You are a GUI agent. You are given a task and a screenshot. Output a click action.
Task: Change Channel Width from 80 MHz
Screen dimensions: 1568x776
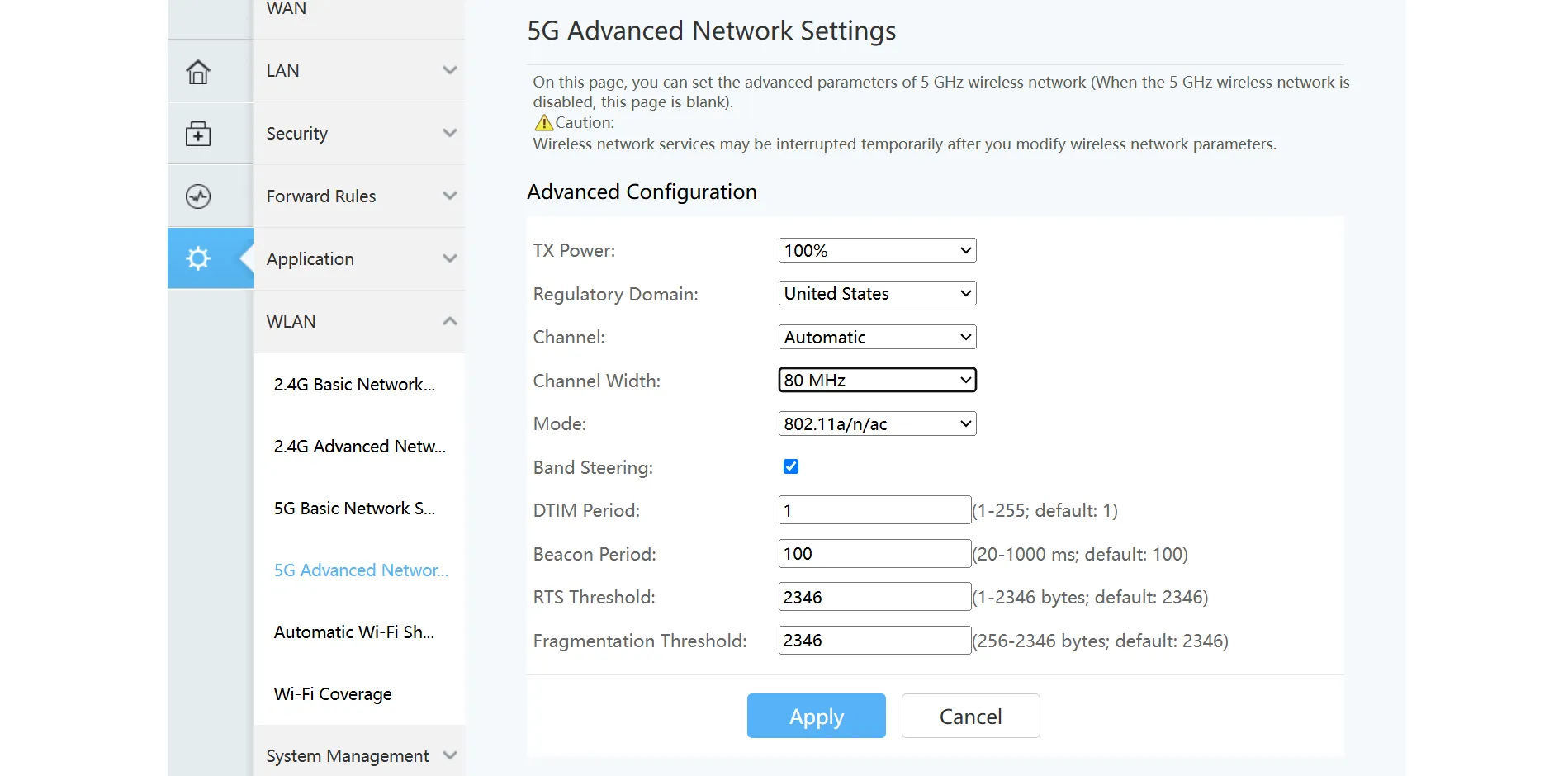[x=877, y=380]
